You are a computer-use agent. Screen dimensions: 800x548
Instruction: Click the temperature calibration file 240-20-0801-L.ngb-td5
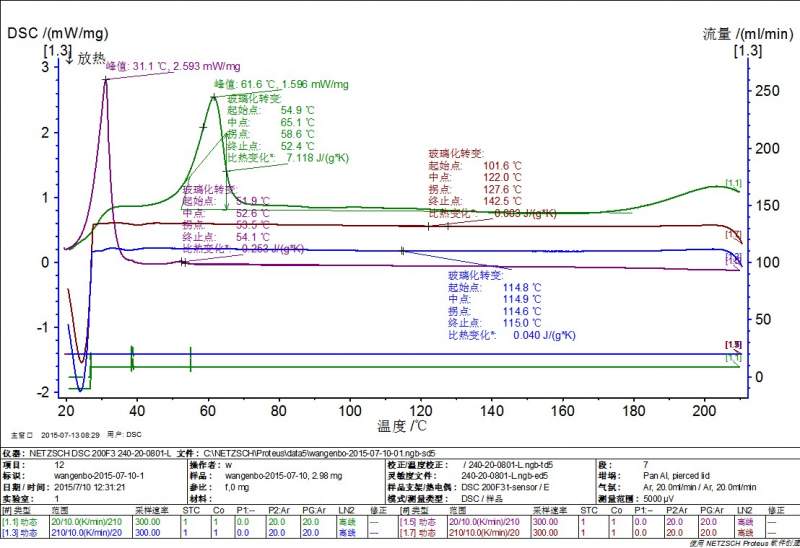coord(508,465)
